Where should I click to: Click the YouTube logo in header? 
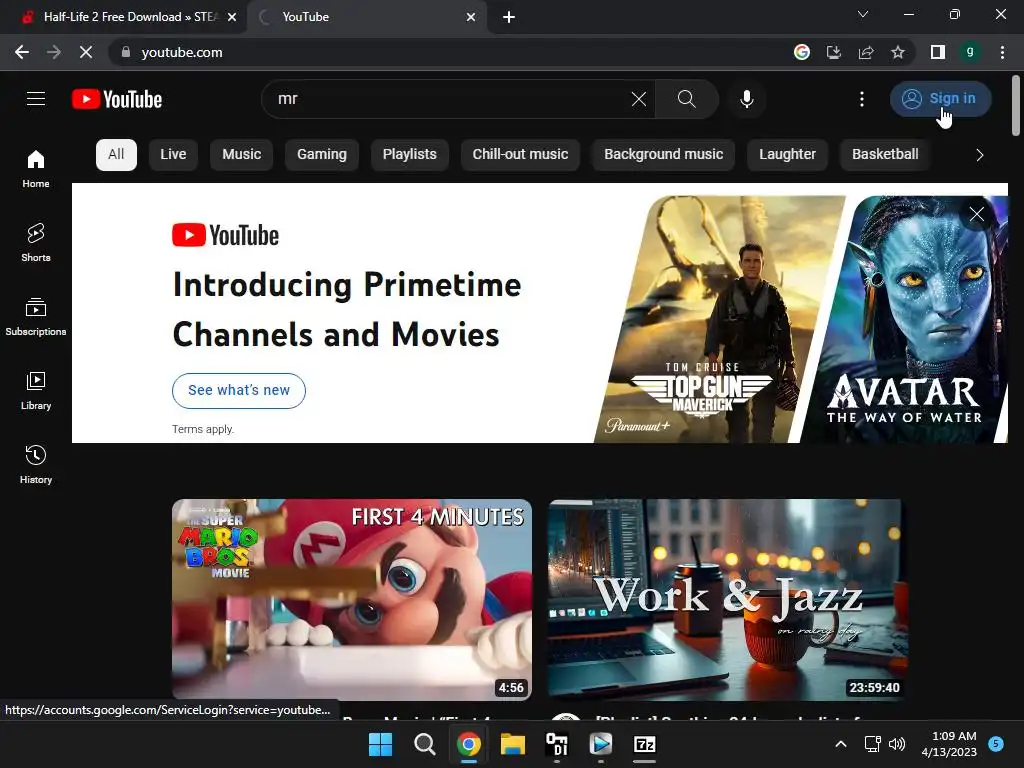pos(117,99)
